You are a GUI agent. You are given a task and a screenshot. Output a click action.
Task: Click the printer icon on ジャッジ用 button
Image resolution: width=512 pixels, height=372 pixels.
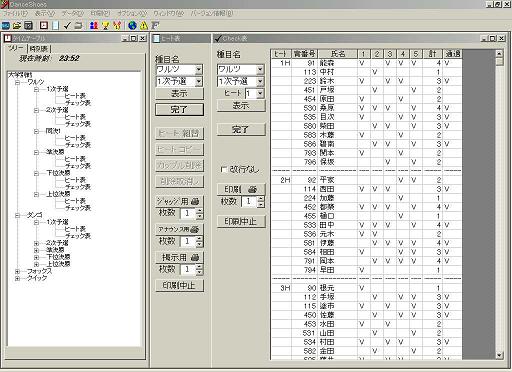pos(195,202)
